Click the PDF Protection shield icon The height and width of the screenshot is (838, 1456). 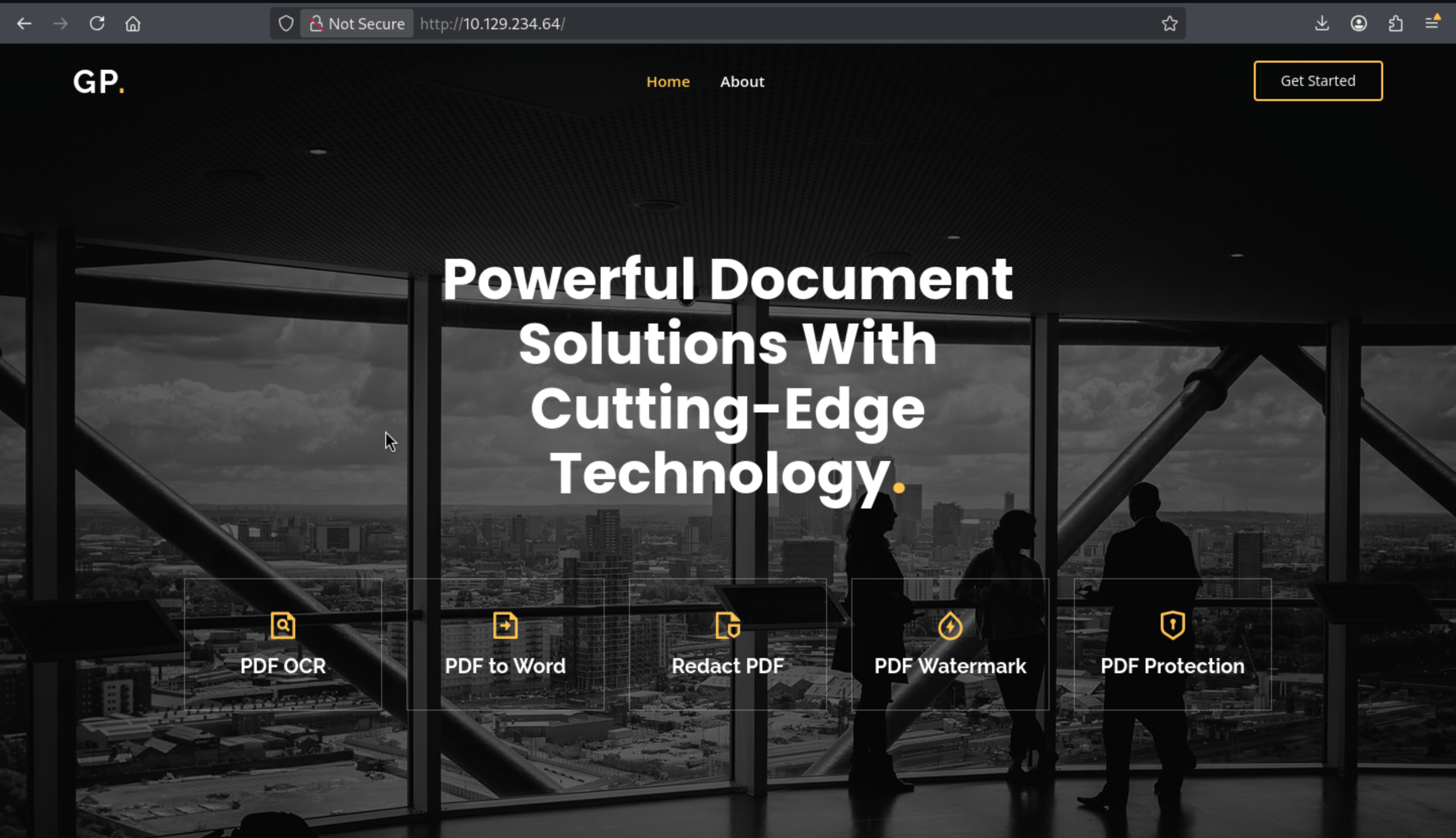click(1172, 626)
